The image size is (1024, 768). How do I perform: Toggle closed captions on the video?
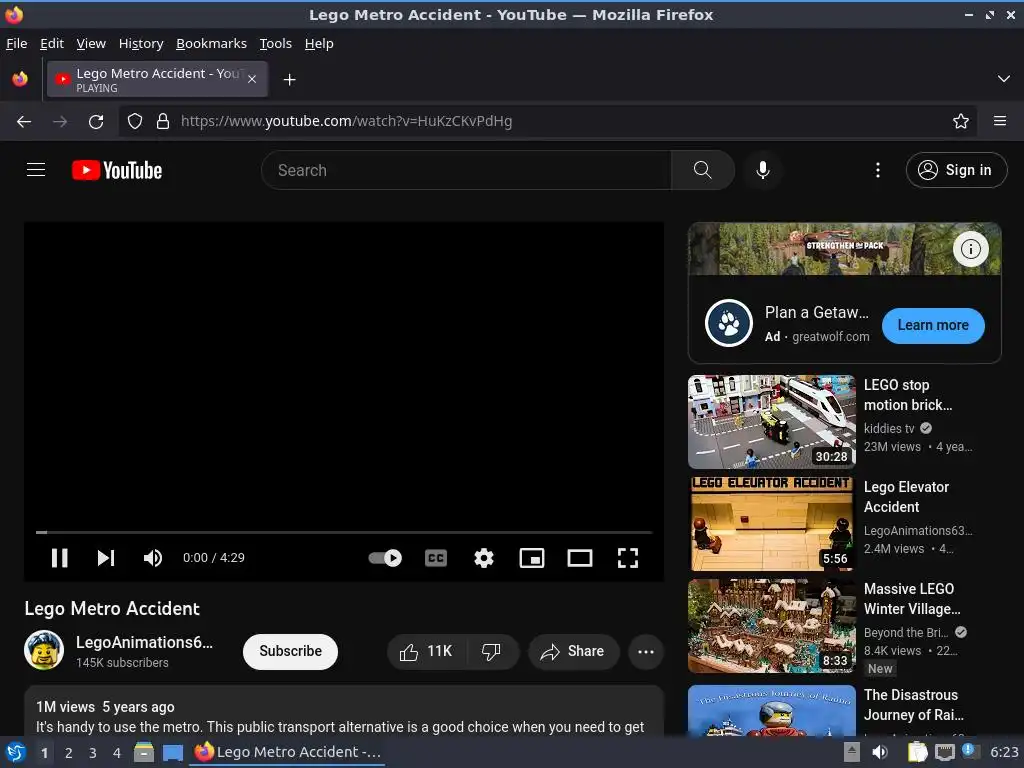(436, 558)
